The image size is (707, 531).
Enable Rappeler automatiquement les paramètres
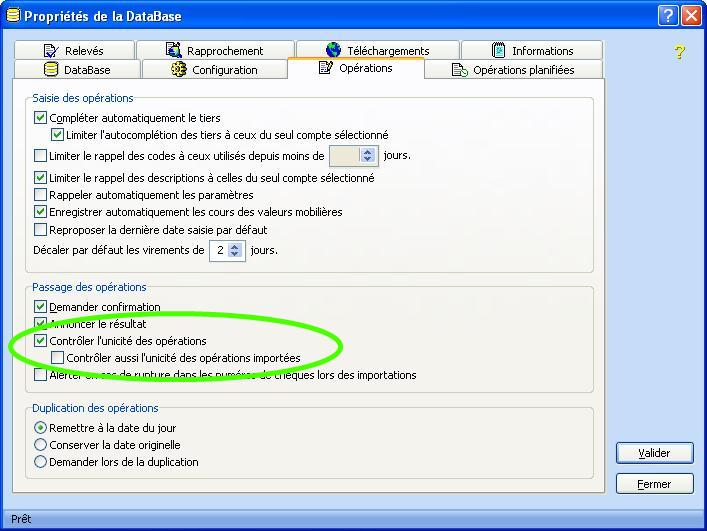coord(41,195)
